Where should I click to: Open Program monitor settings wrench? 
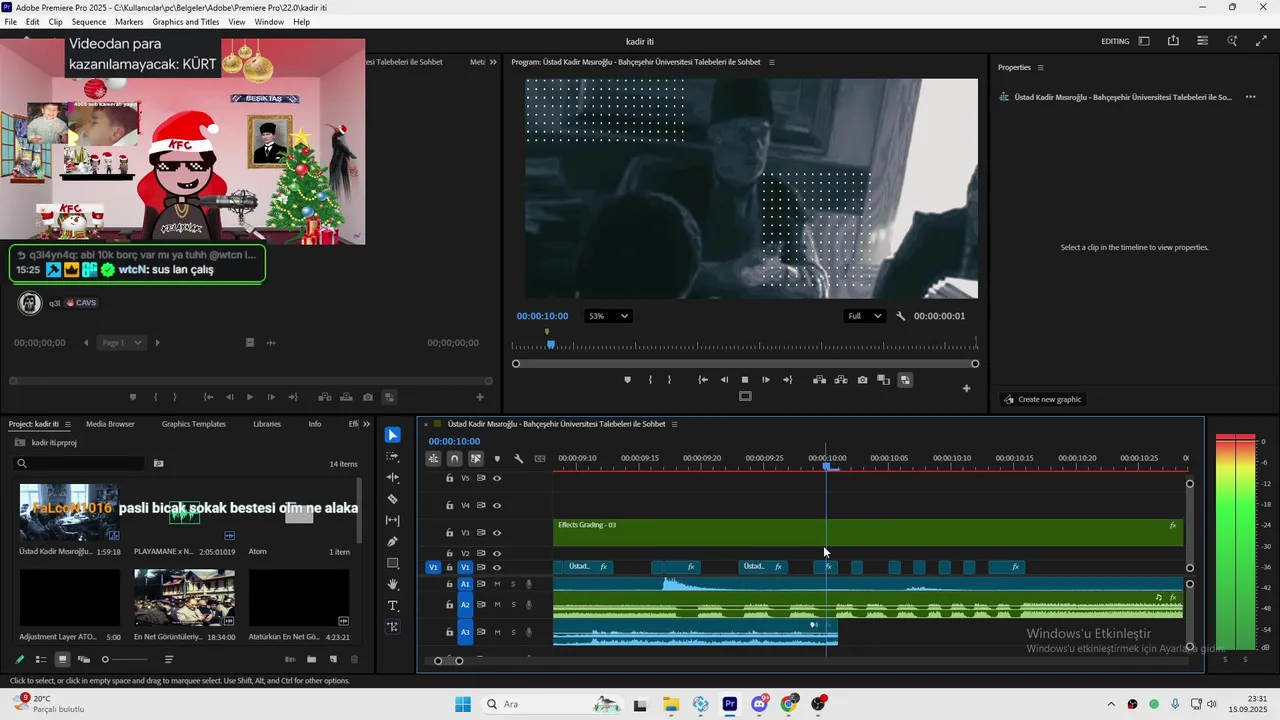click(x=900, y=316)
